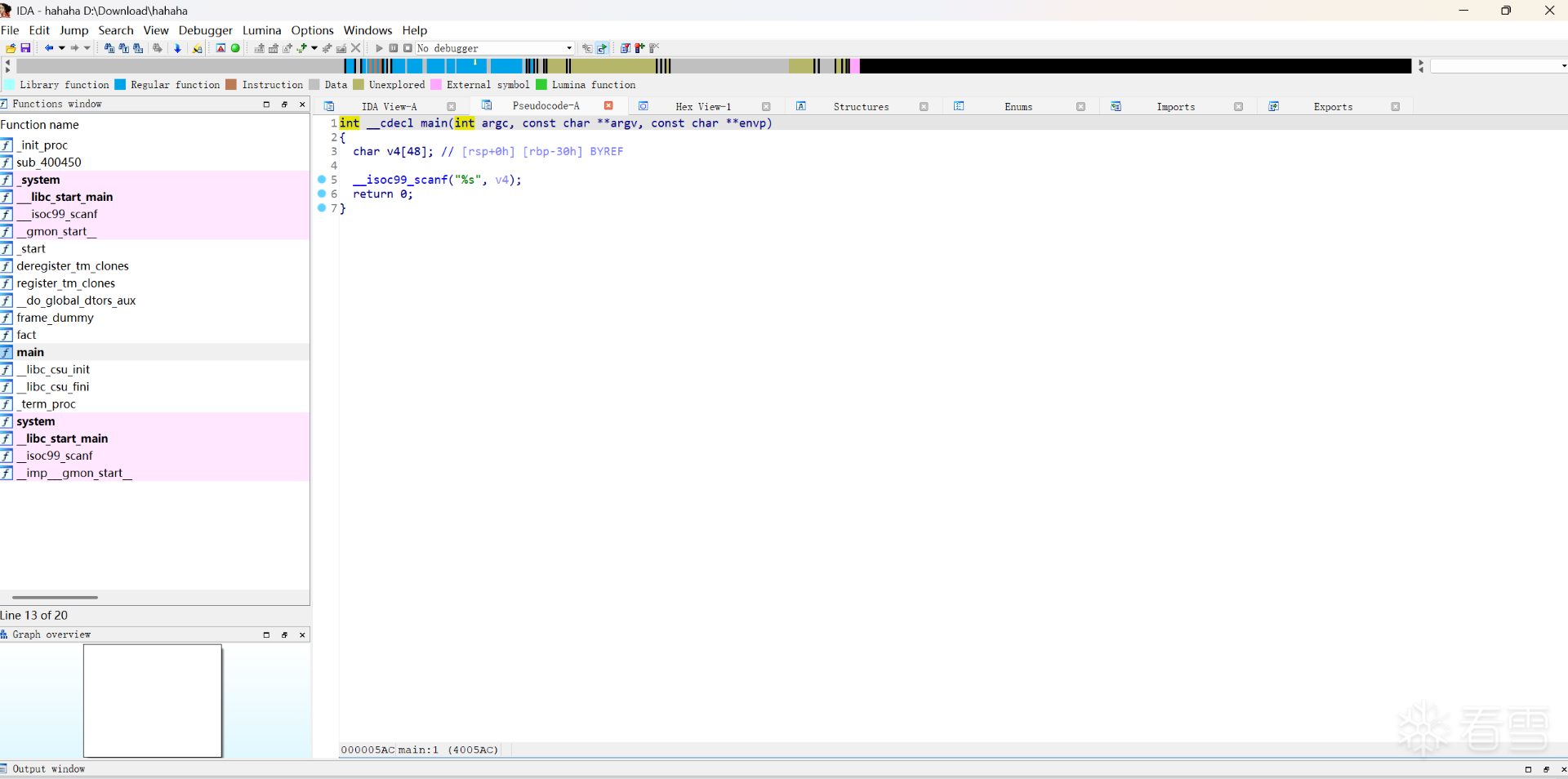Close the Graph overview panel
Screen dimensions: 1568x779
[302, 635]
